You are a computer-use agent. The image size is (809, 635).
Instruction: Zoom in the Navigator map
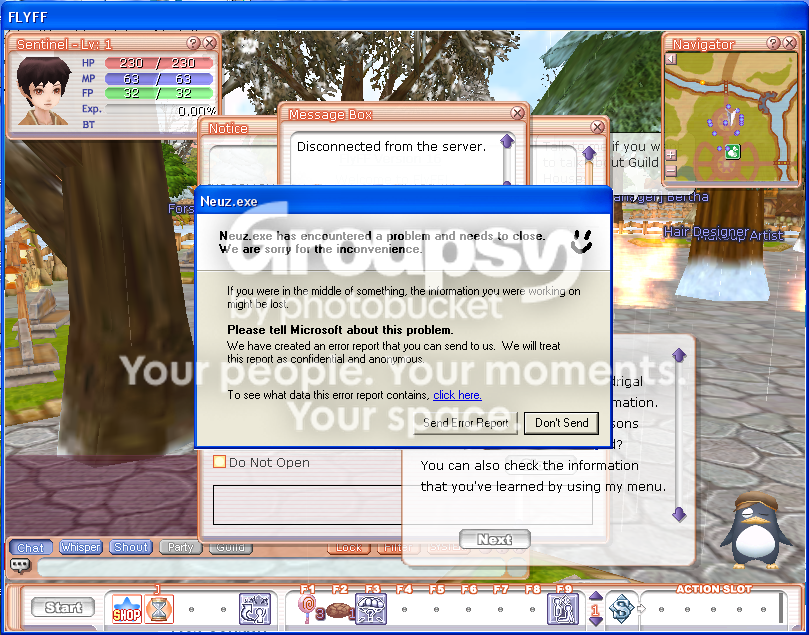pyautogui.click(x=671, y=154)
